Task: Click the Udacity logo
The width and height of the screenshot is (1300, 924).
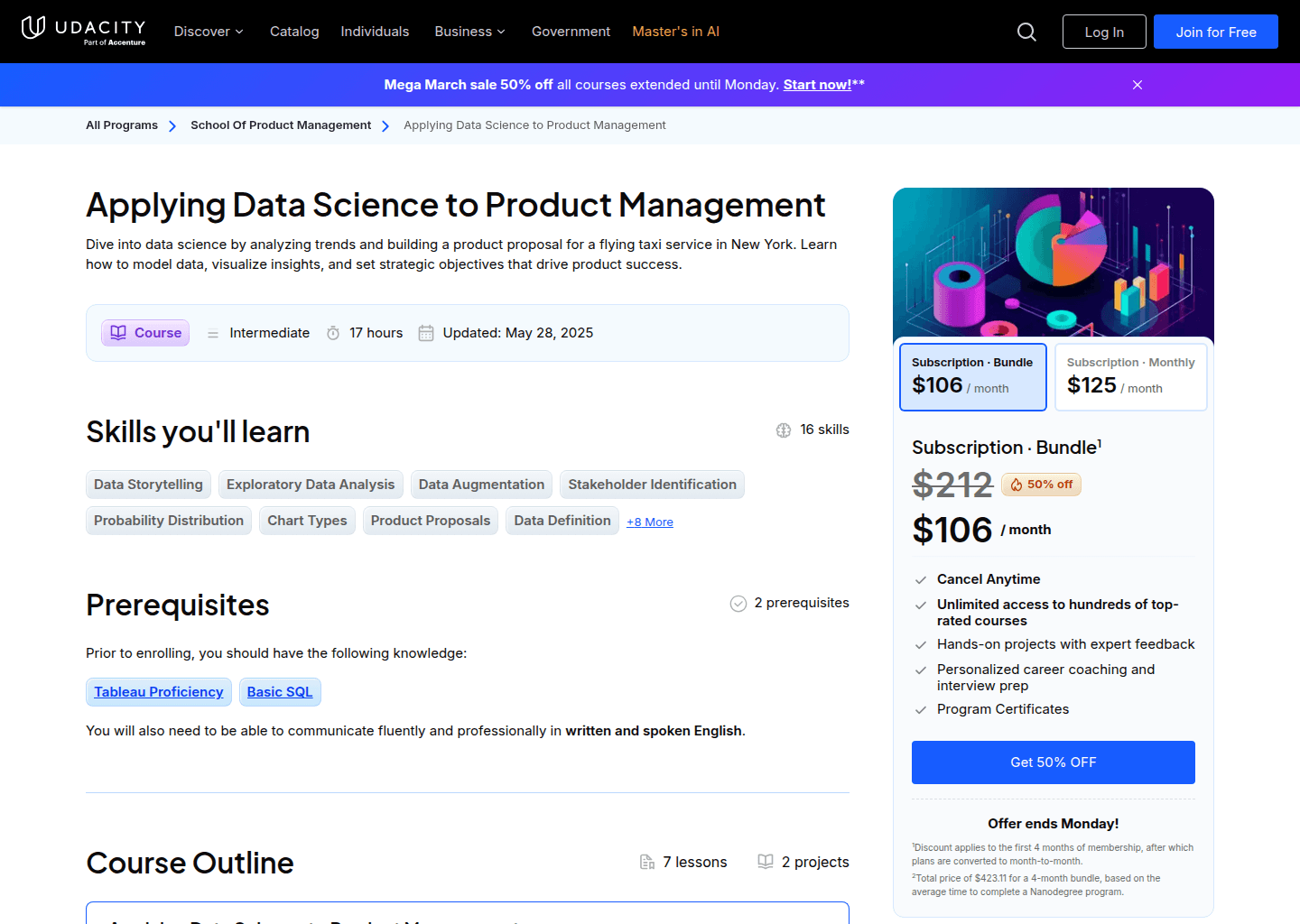Action: (83, 31)
